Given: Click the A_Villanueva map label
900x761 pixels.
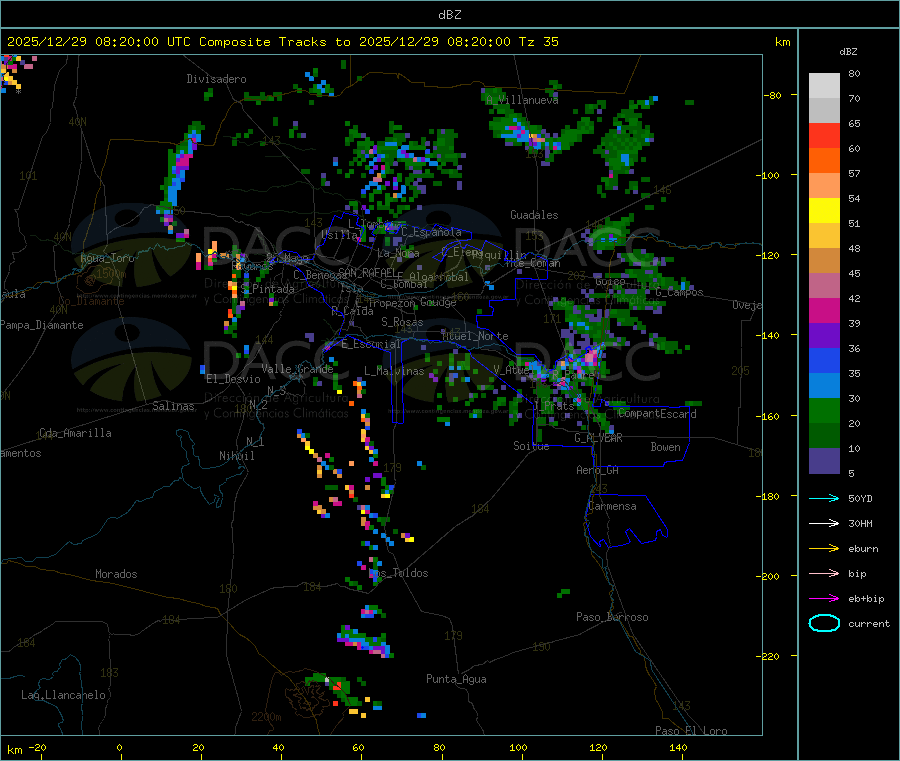Looking at the screenshot, I should (522, 100).
